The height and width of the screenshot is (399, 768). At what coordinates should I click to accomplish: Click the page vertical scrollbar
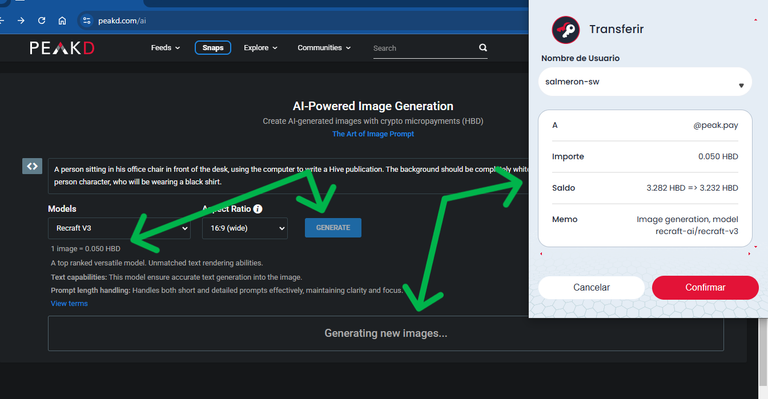tap(763, 352)
